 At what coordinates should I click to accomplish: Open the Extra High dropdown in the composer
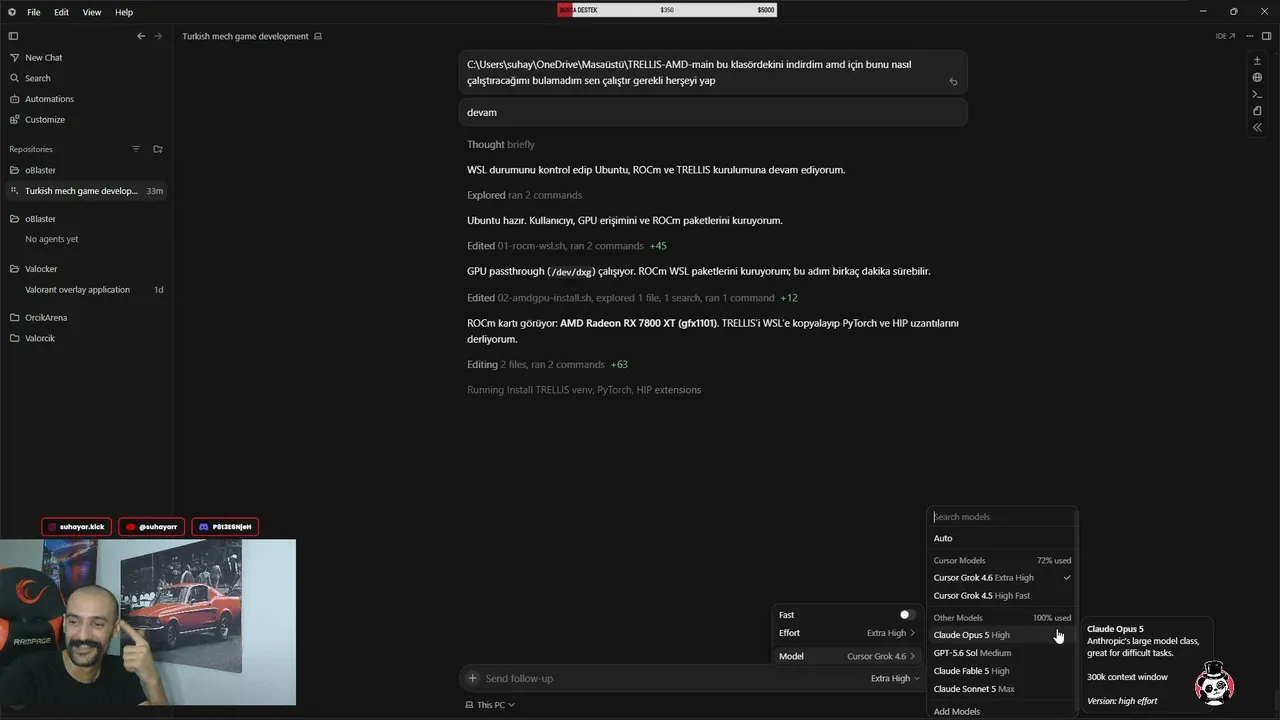tap(895, 678)
